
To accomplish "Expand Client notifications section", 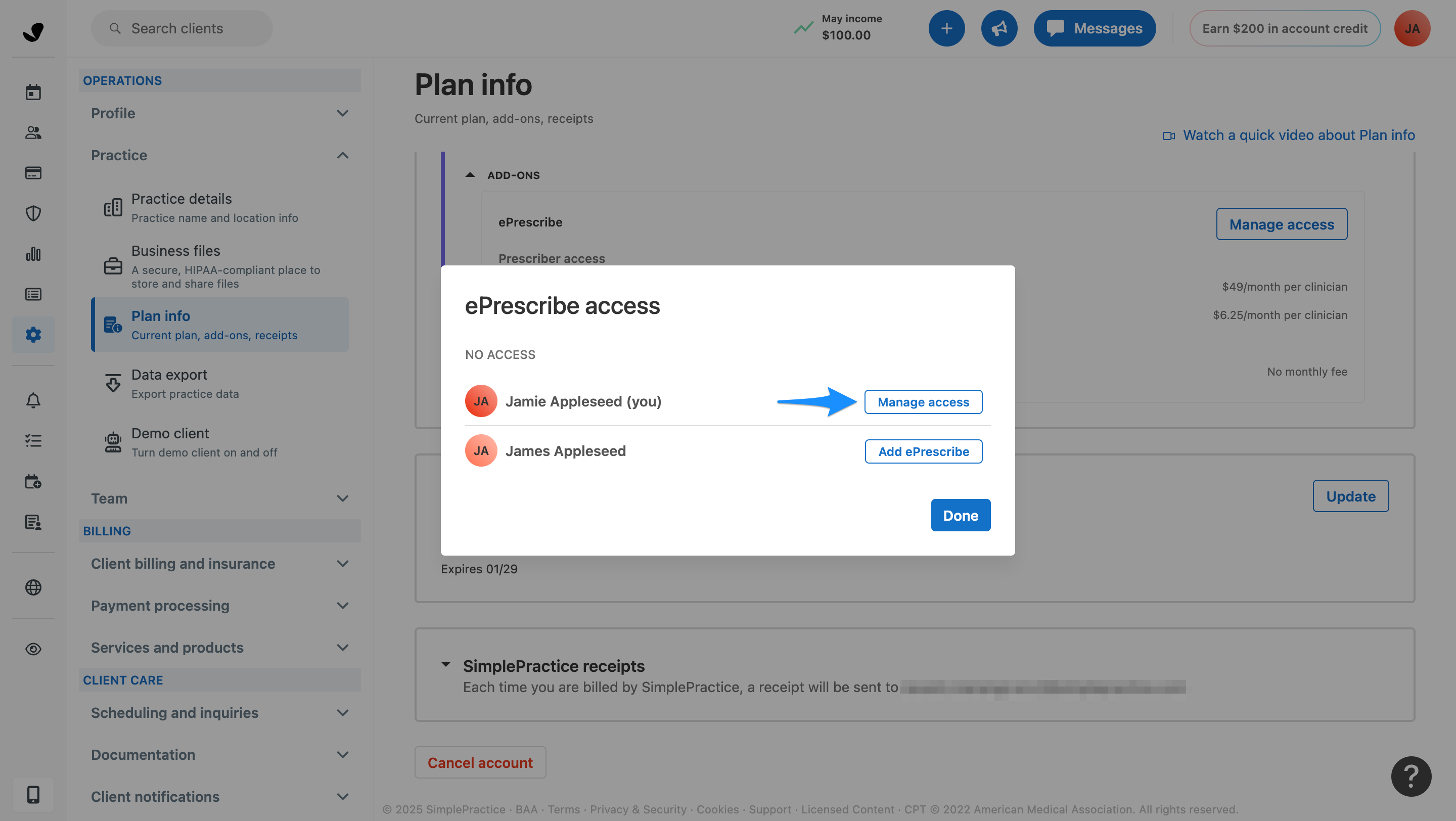I will [219, 796].
